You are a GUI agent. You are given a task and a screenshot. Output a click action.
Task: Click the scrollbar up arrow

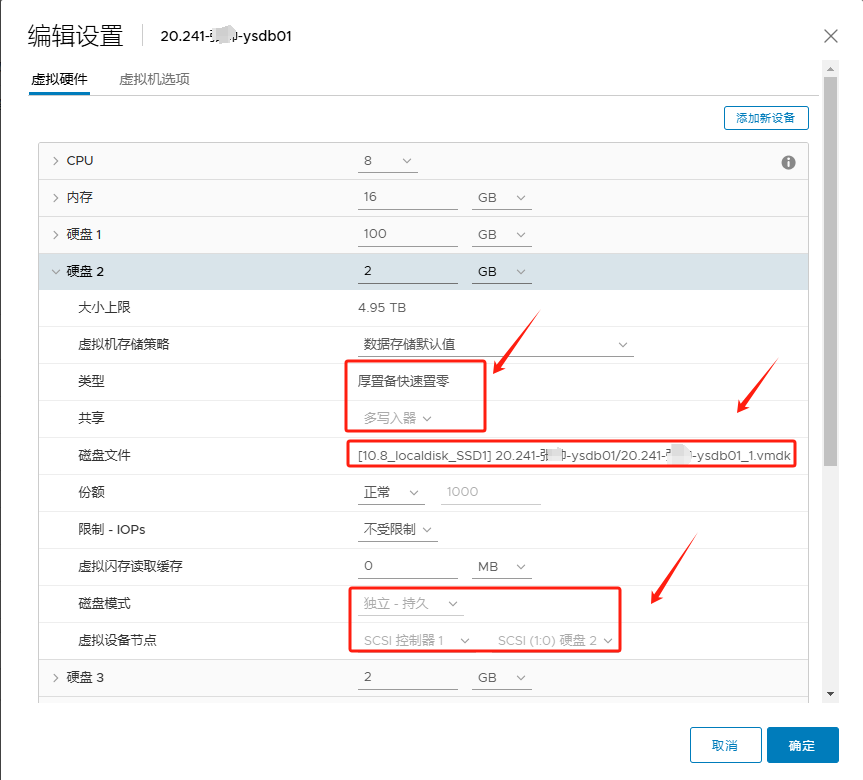[831, 69]
